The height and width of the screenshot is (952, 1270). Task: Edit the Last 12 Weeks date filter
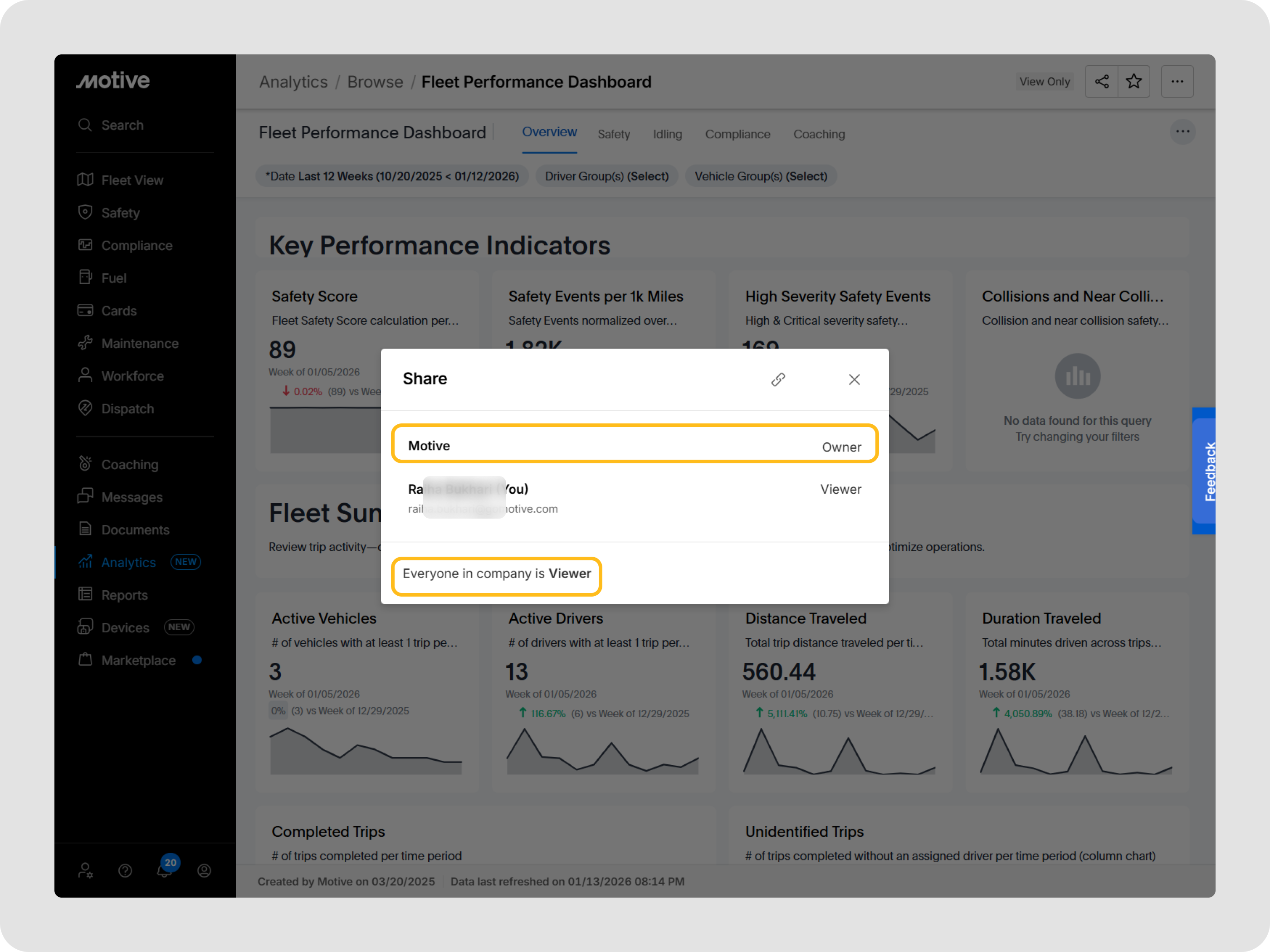coord(392,175)
